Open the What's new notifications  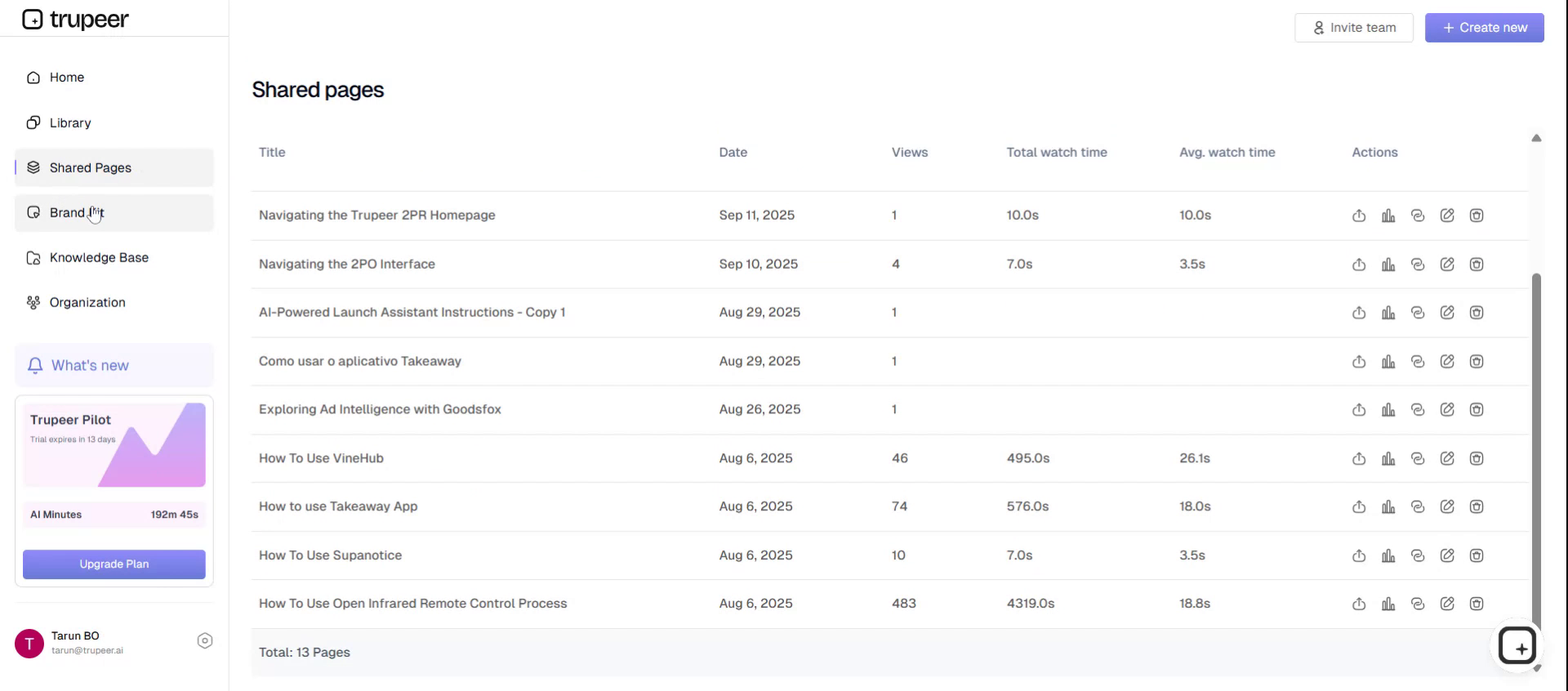114,365
